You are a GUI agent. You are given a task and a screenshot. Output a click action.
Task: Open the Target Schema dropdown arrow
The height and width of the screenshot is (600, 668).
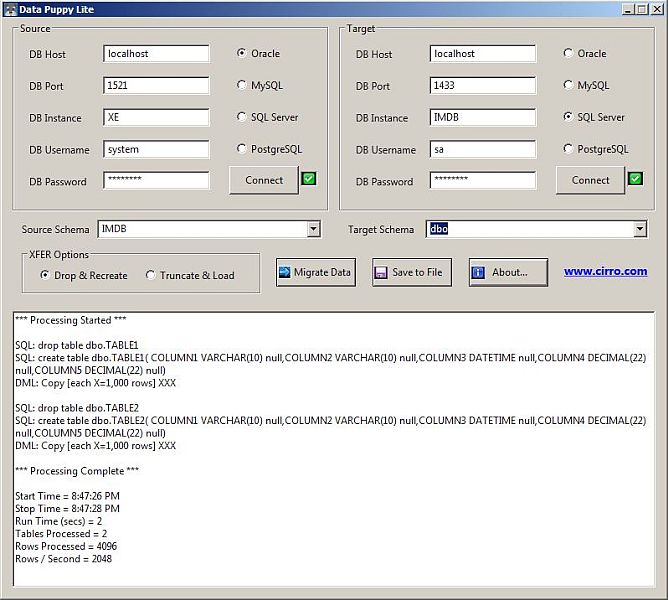pyautogui.click(x=640, y=229)
